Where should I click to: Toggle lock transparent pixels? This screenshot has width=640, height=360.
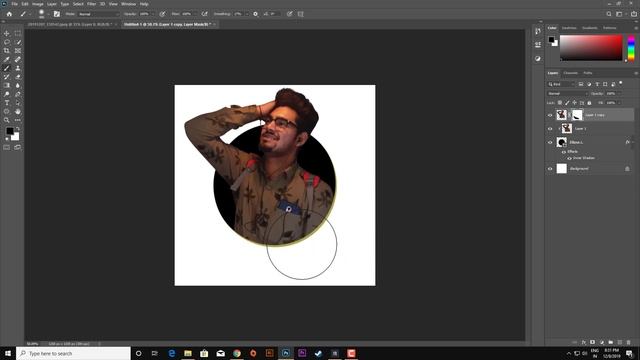pyautogui.click(x=560, y=103)
